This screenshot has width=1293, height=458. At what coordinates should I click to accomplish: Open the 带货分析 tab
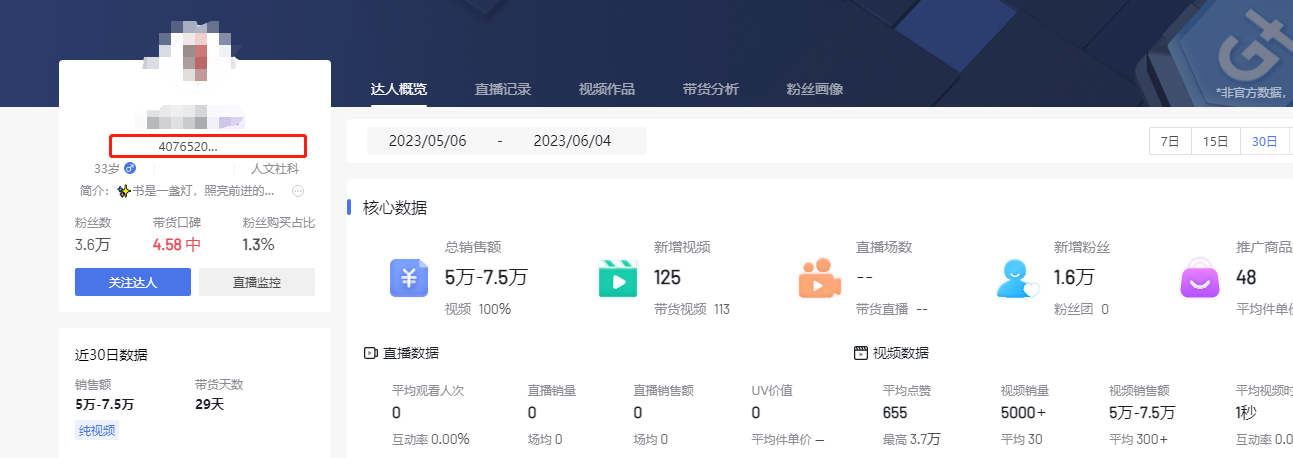click(x=710, y=89)
